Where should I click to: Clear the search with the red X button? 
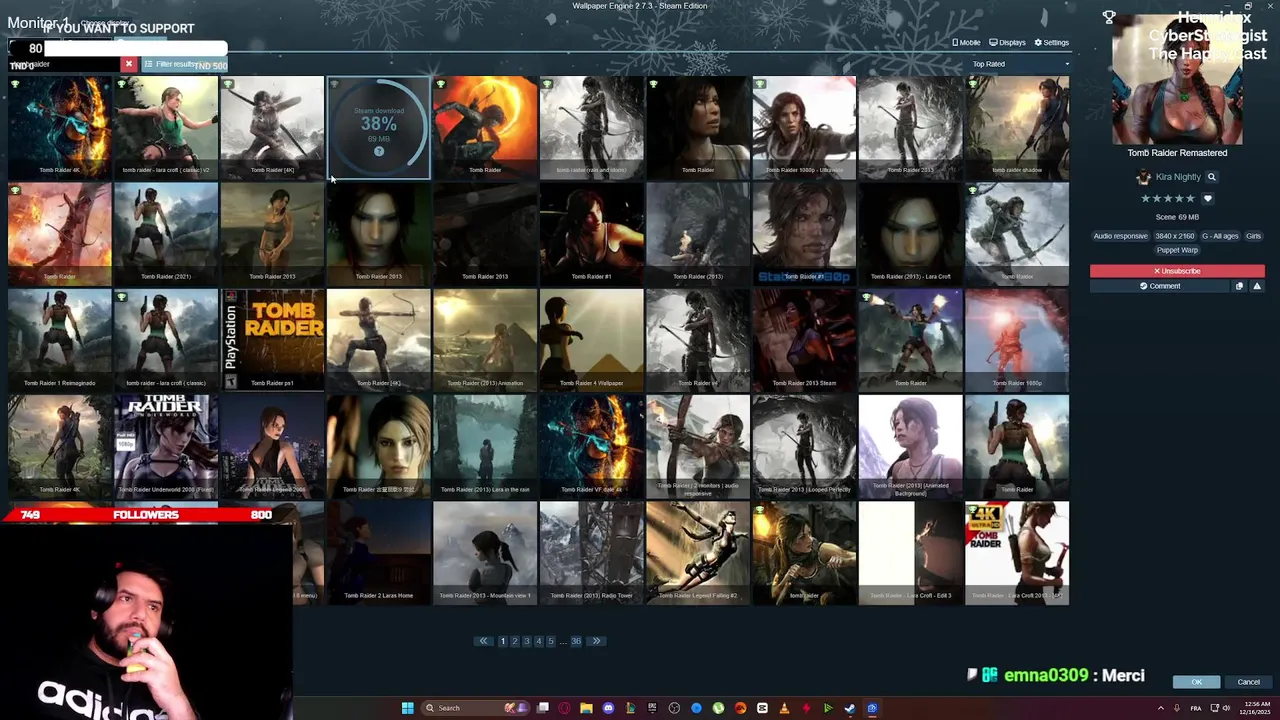pyautogui.click(x=128, y=64)
